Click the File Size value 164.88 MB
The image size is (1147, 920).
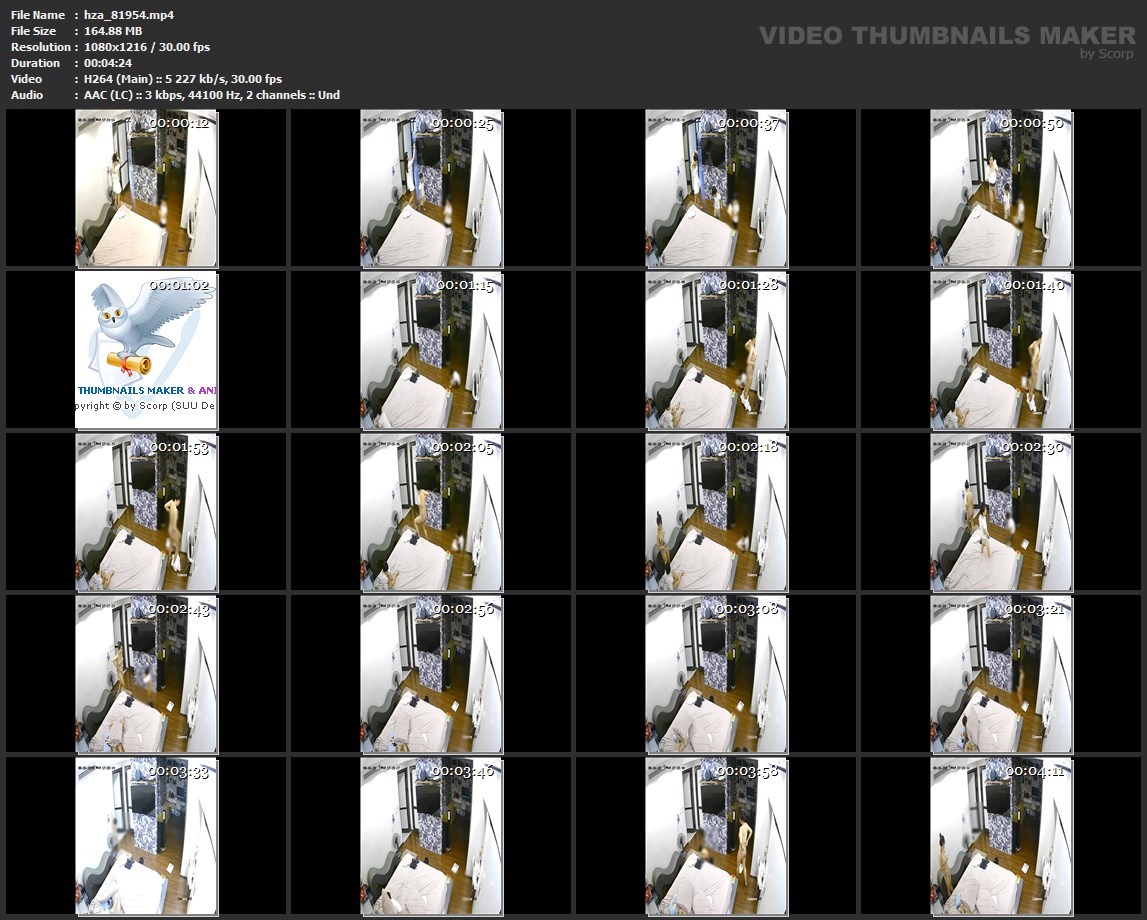tap(113, 31)
